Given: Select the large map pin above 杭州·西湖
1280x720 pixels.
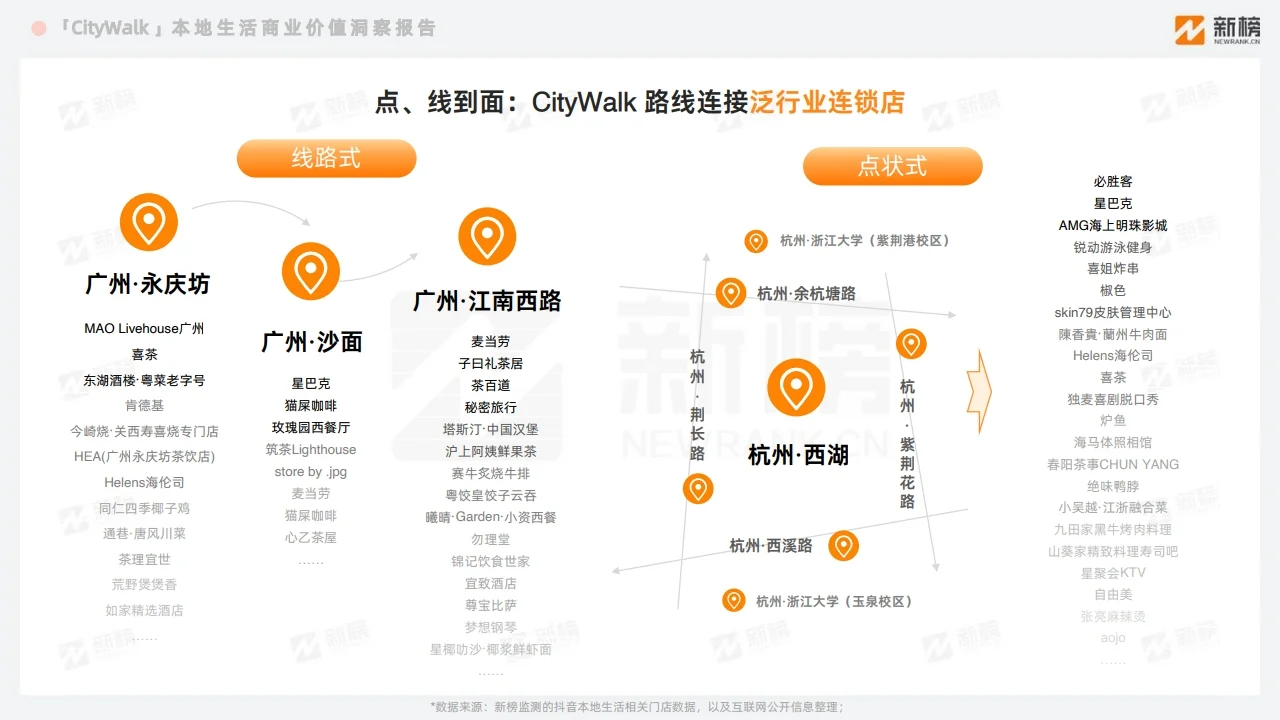Looking at the screenshot, I should tap(796, 388).
